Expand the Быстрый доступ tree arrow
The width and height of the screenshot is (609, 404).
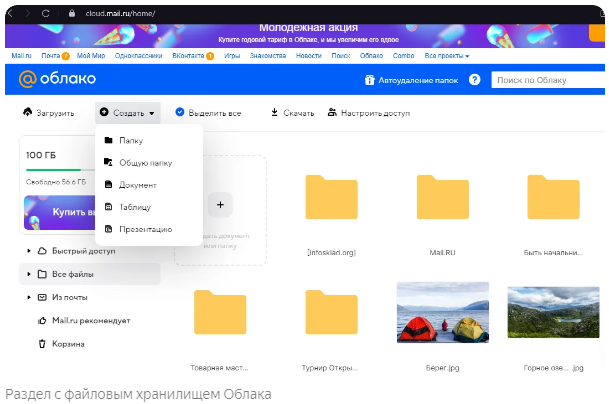[29, 251]
